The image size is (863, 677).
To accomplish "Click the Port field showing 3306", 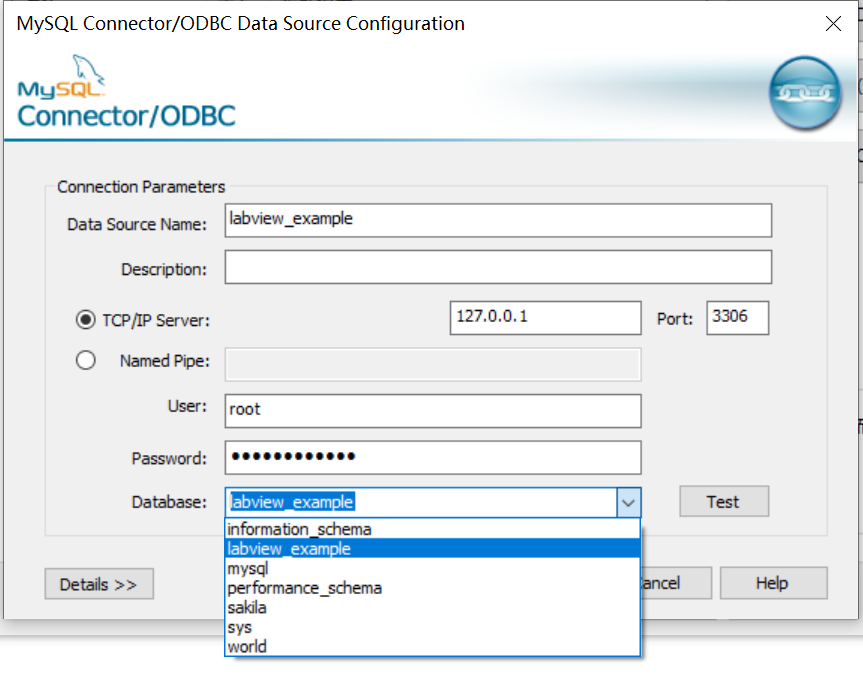I will (738, 318).
